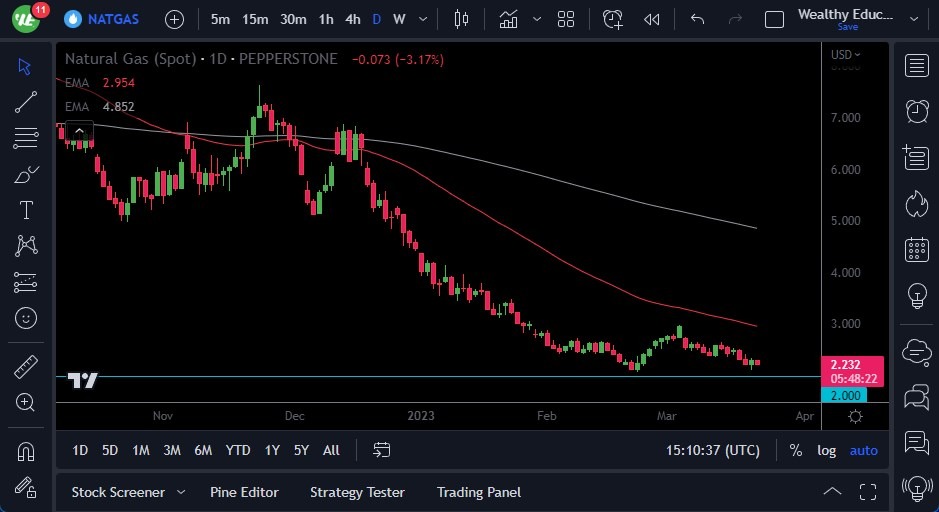
Task: Switch to 1h timeframe
Action: (x=326, y=19)
